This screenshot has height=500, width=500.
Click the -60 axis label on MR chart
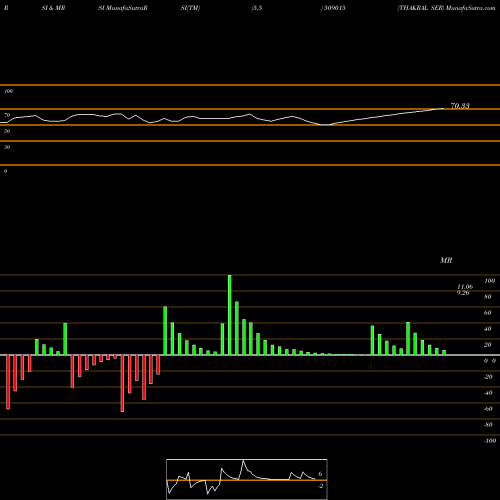pos(488,409)
